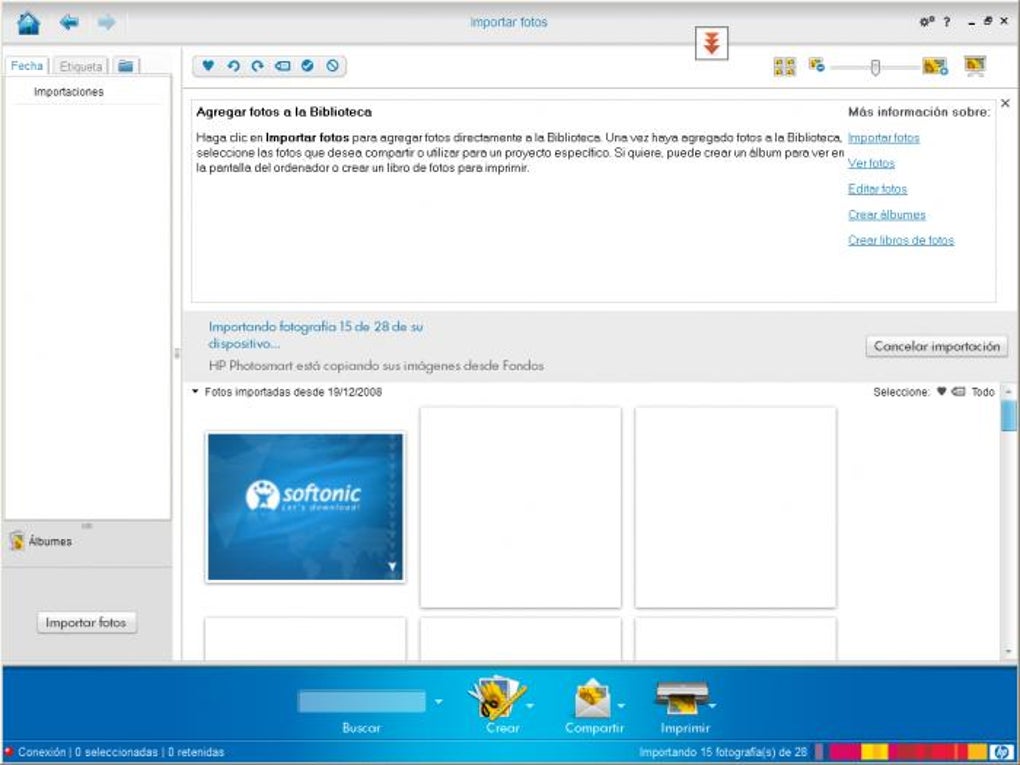
Task: Click the Crear scissors and photos icon
Action: [x=496, y=698]
